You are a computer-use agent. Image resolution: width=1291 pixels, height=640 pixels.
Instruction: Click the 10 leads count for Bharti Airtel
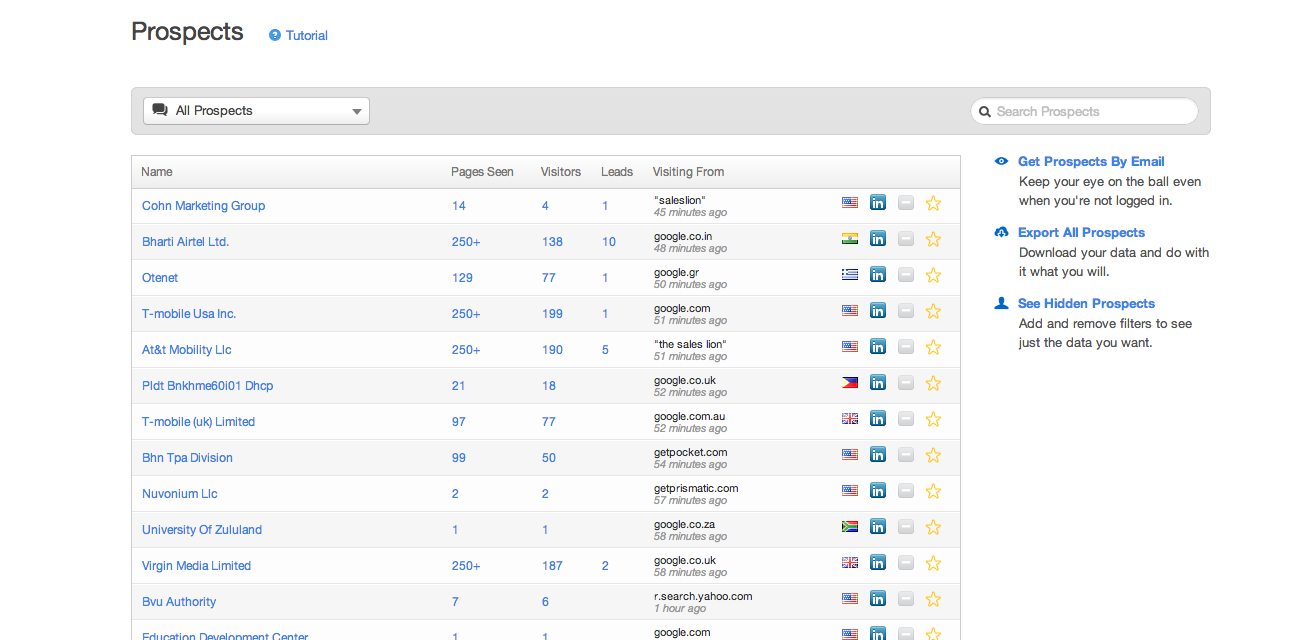point(609,242)
